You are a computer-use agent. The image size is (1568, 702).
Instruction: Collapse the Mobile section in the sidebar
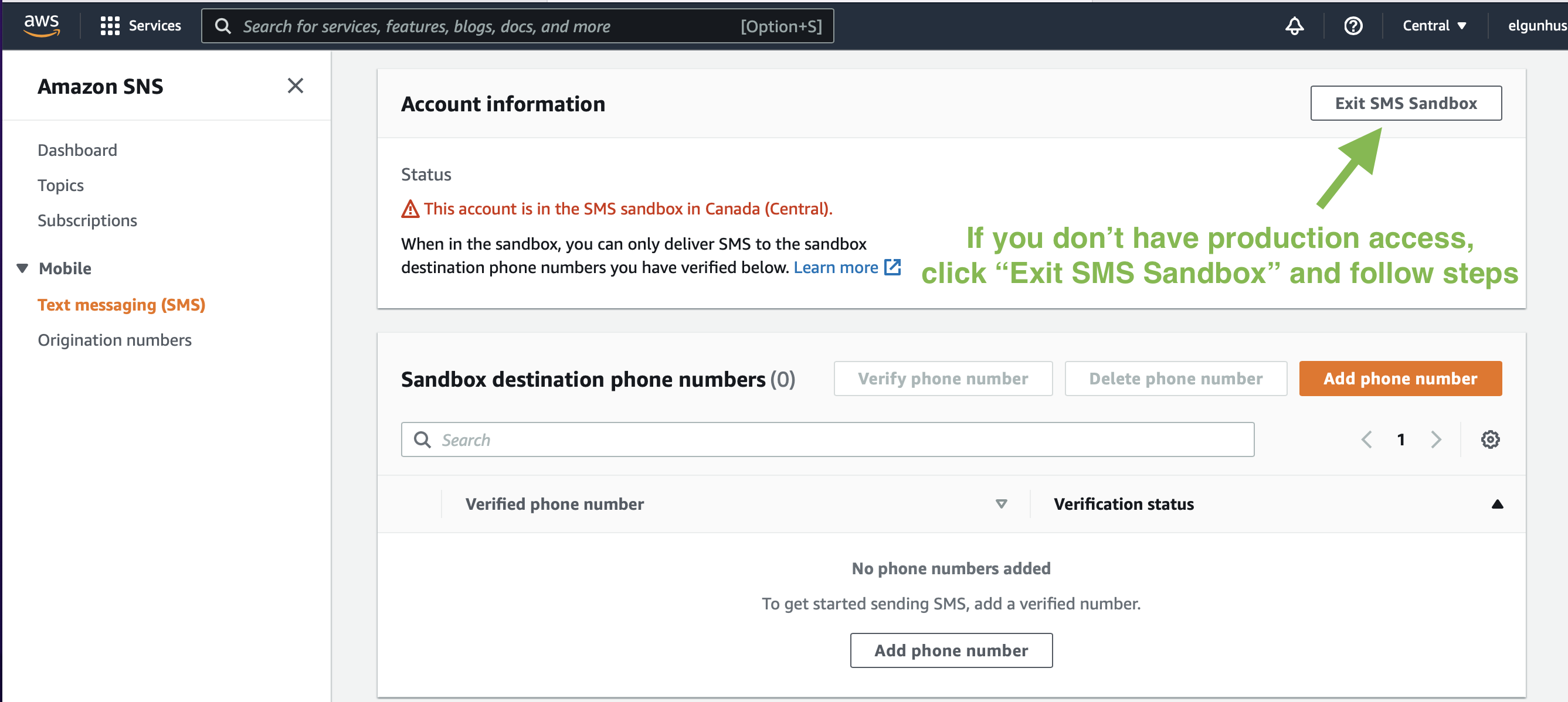(x=21, y=268)
